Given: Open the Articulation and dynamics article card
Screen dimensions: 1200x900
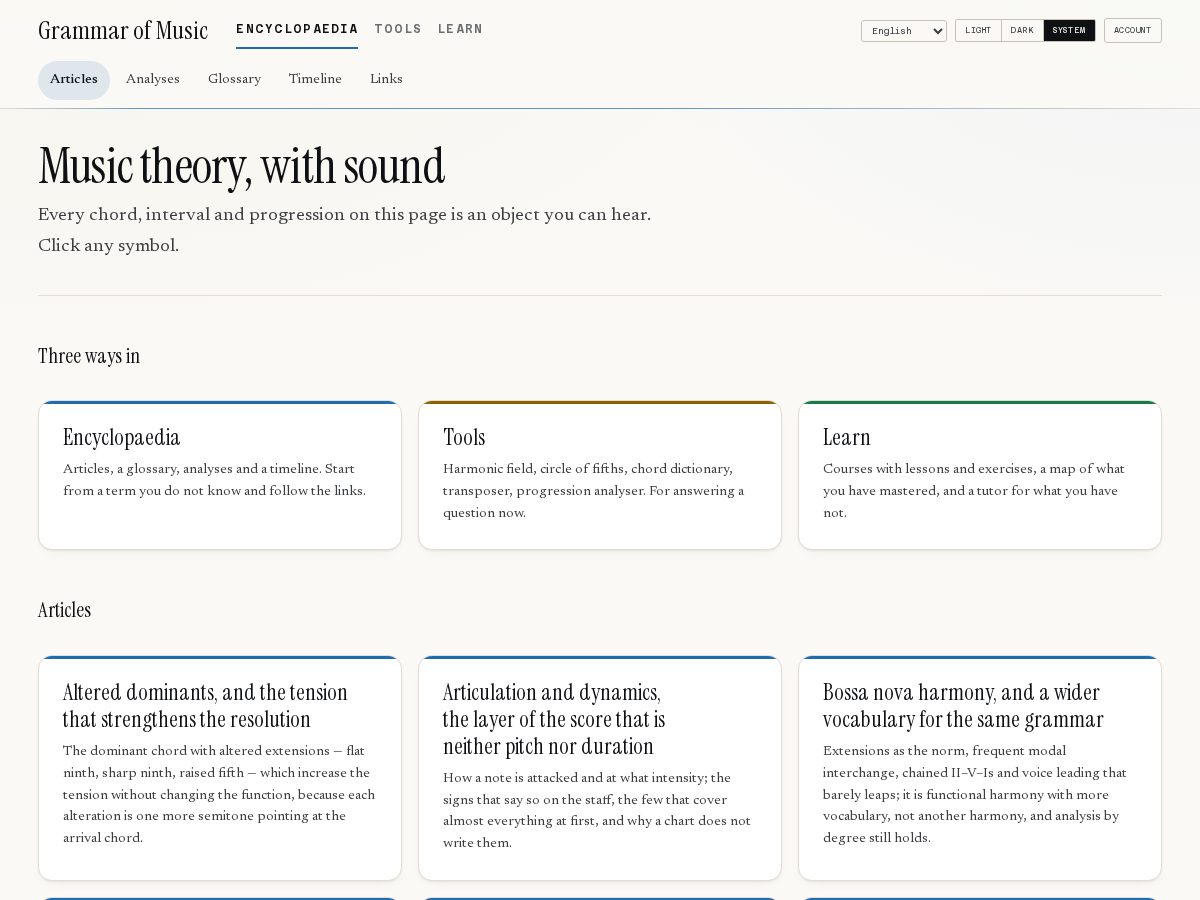Looking at the screenshot, I should coord(600,768).
